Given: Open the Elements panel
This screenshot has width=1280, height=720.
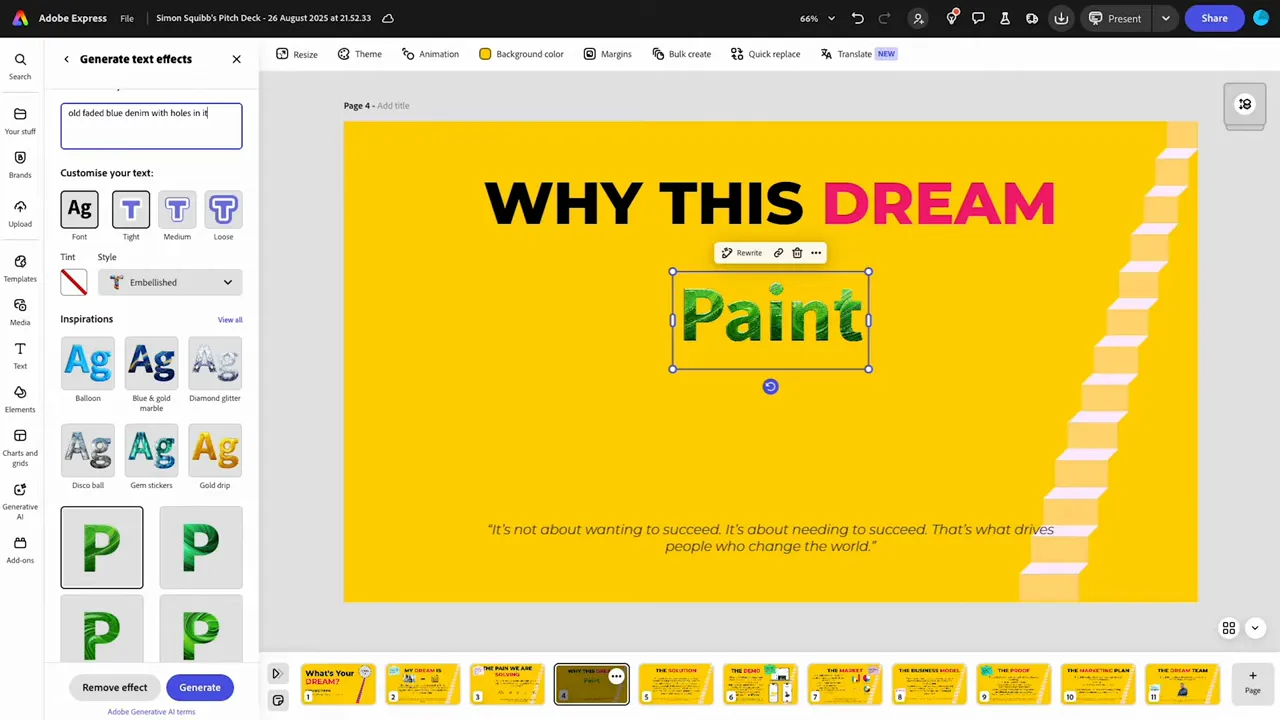Looking at the screenshot, I should click(20, 399).
